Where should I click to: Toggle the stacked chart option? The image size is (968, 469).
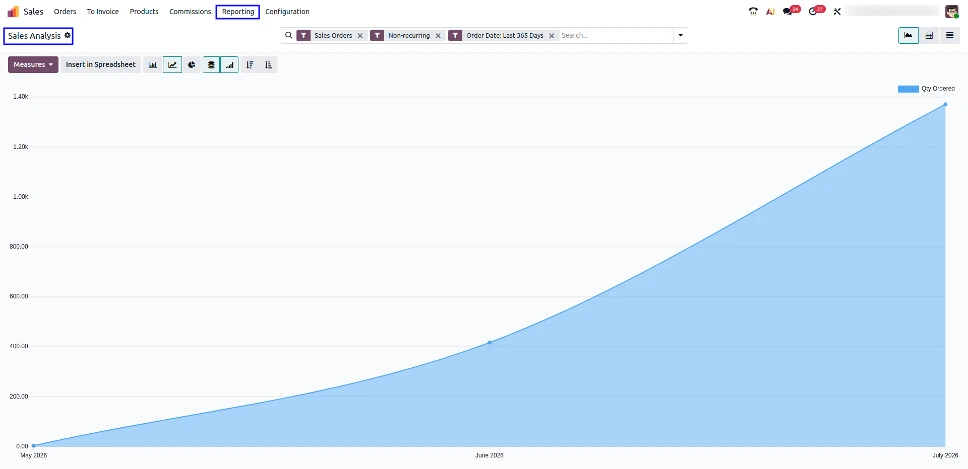coord(212,65)
